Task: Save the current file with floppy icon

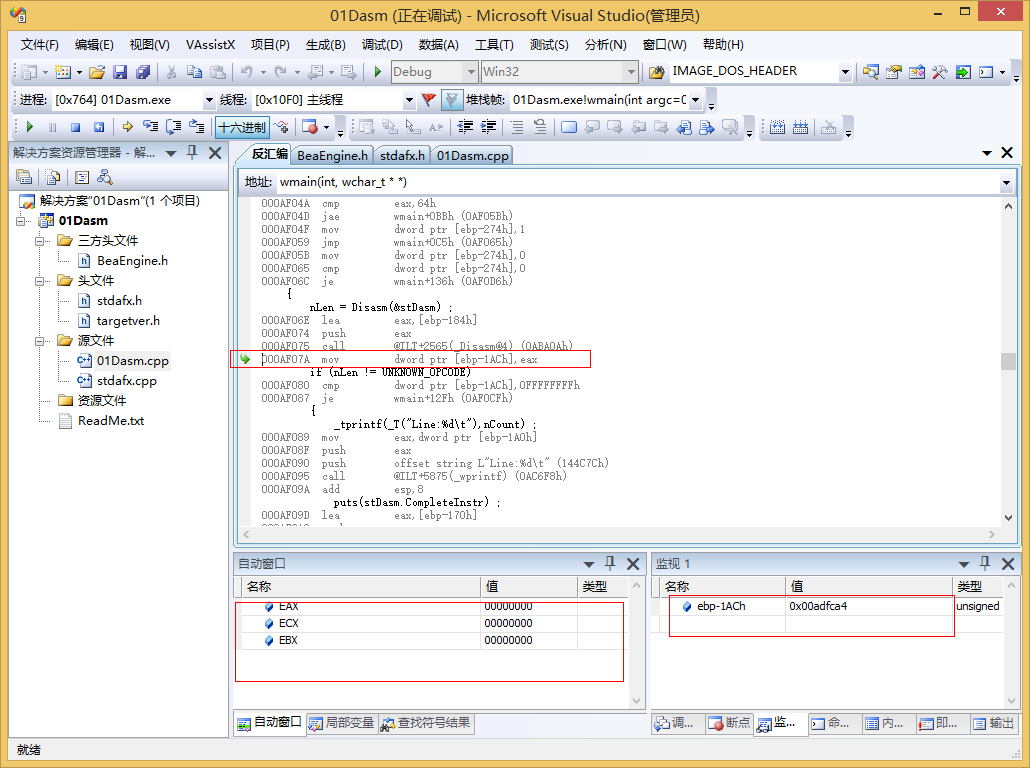Action: (x=120, y=72)
